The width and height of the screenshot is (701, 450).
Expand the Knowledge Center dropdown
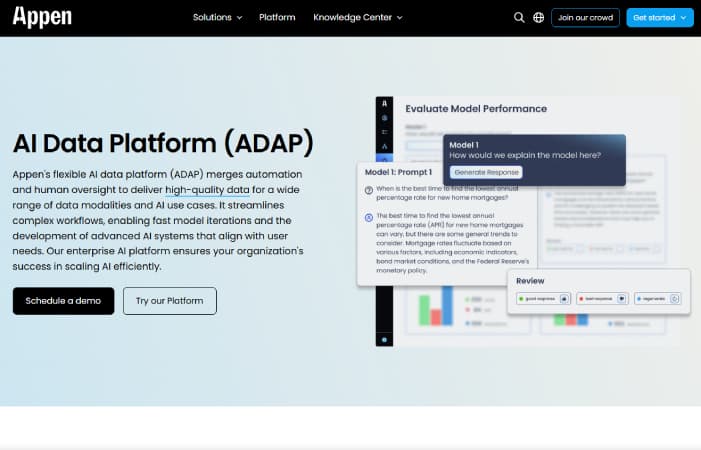click(x=357, y=17)
